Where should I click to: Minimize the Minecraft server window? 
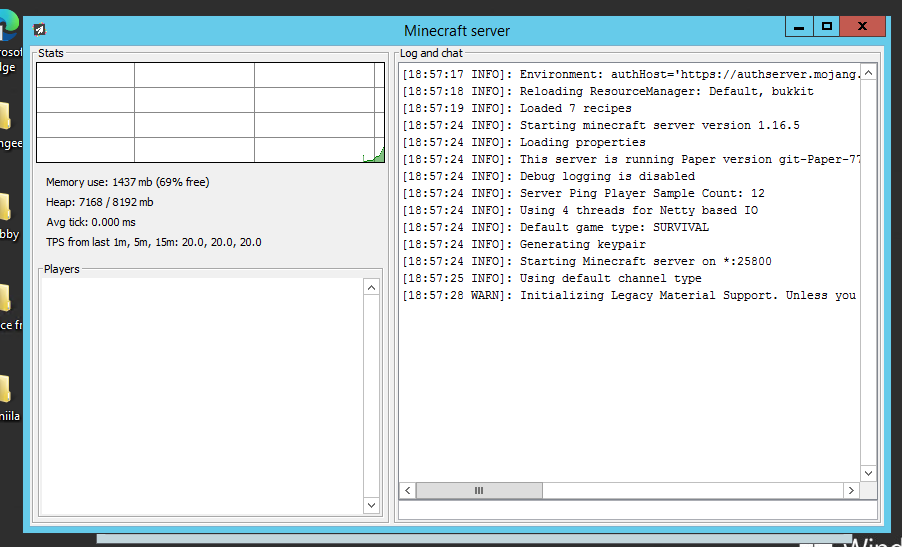click(x=799, y=26)
